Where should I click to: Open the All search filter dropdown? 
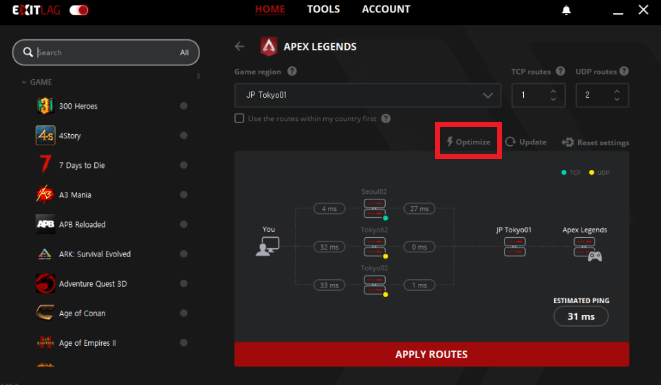click(x=184, y=52)
